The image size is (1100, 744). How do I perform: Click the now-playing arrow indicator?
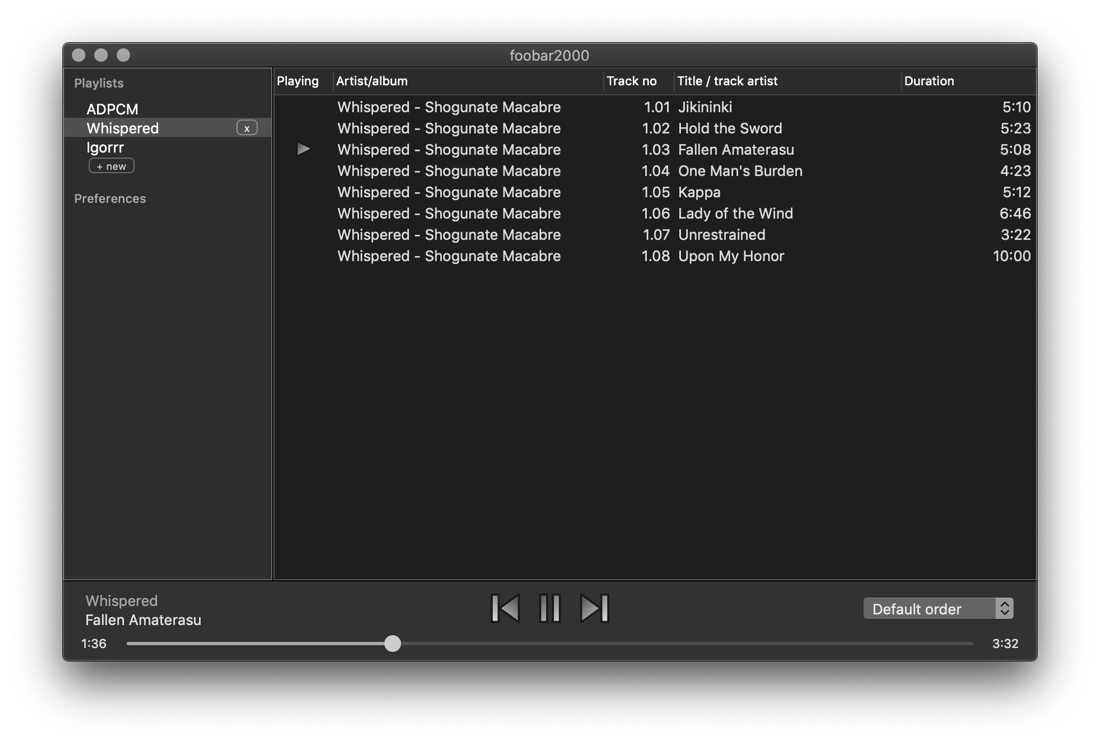click(x=304, y=149)
